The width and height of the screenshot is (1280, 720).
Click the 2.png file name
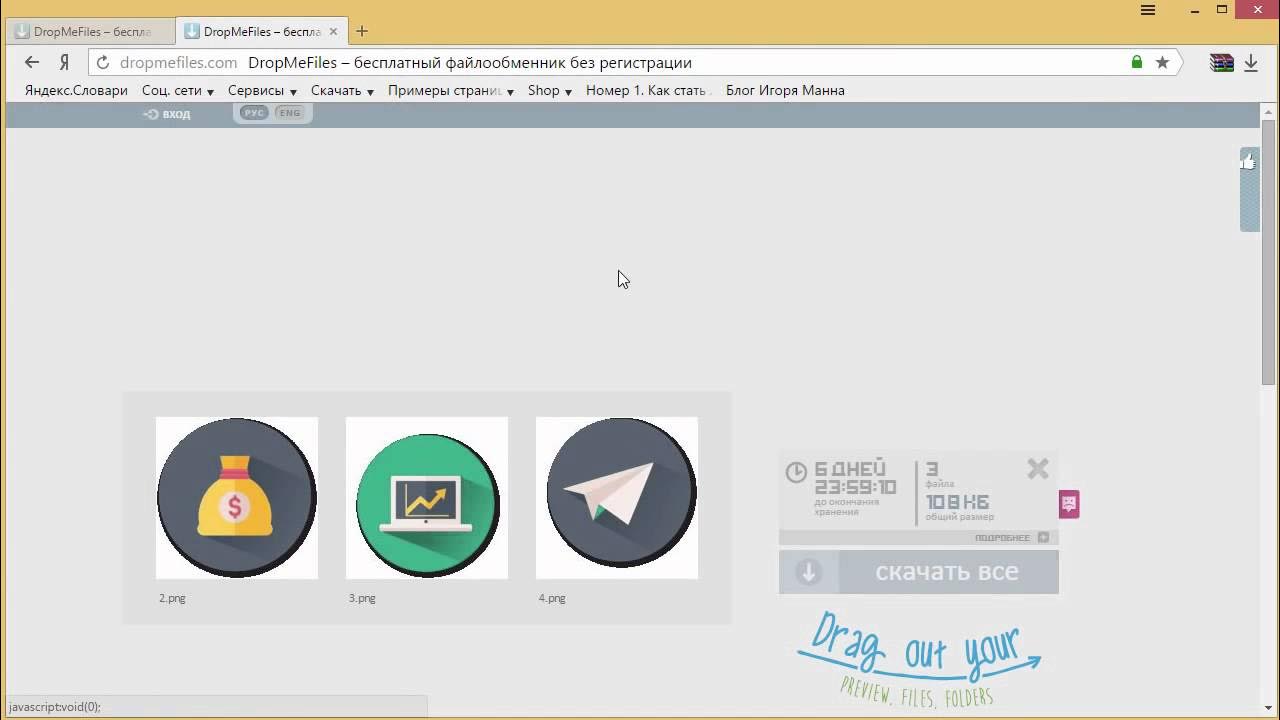pos(172,598)
